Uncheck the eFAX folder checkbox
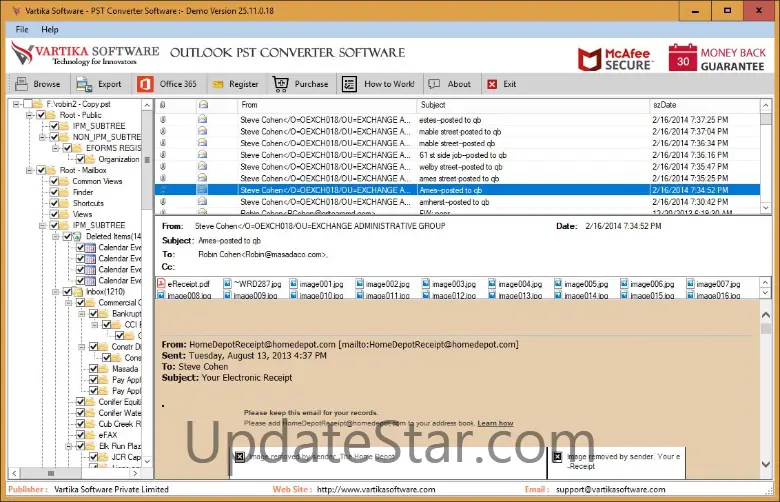Image resolution: width=780 pixels, height=502 pixels. (80, 435)
